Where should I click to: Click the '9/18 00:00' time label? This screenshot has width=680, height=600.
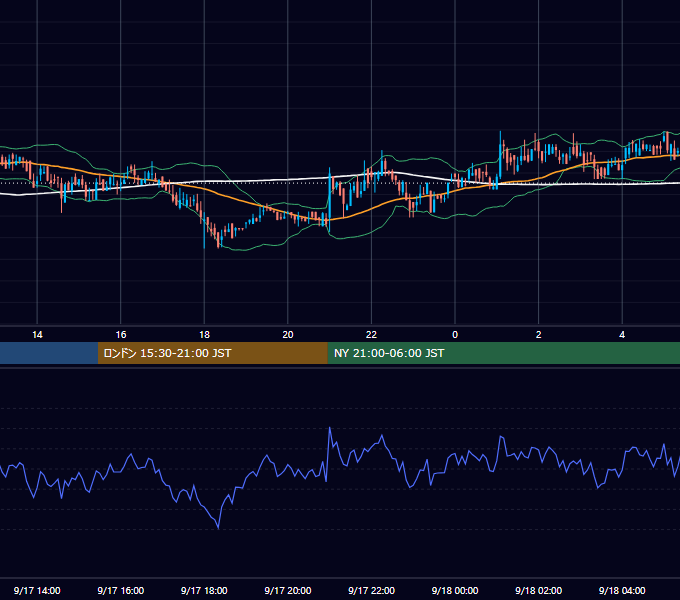point(455,590)
